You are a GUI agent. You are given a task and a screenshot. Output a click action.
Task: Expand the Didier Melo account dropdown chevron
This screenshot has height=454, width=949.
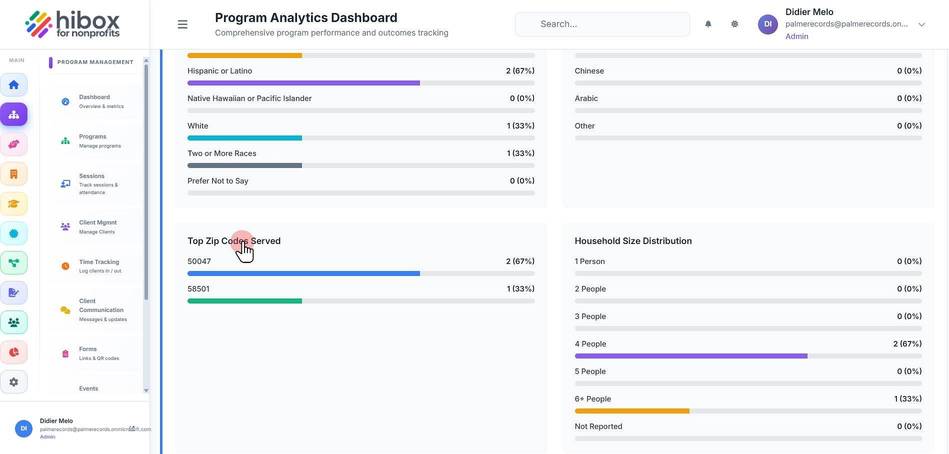click(x=922, y=24)
